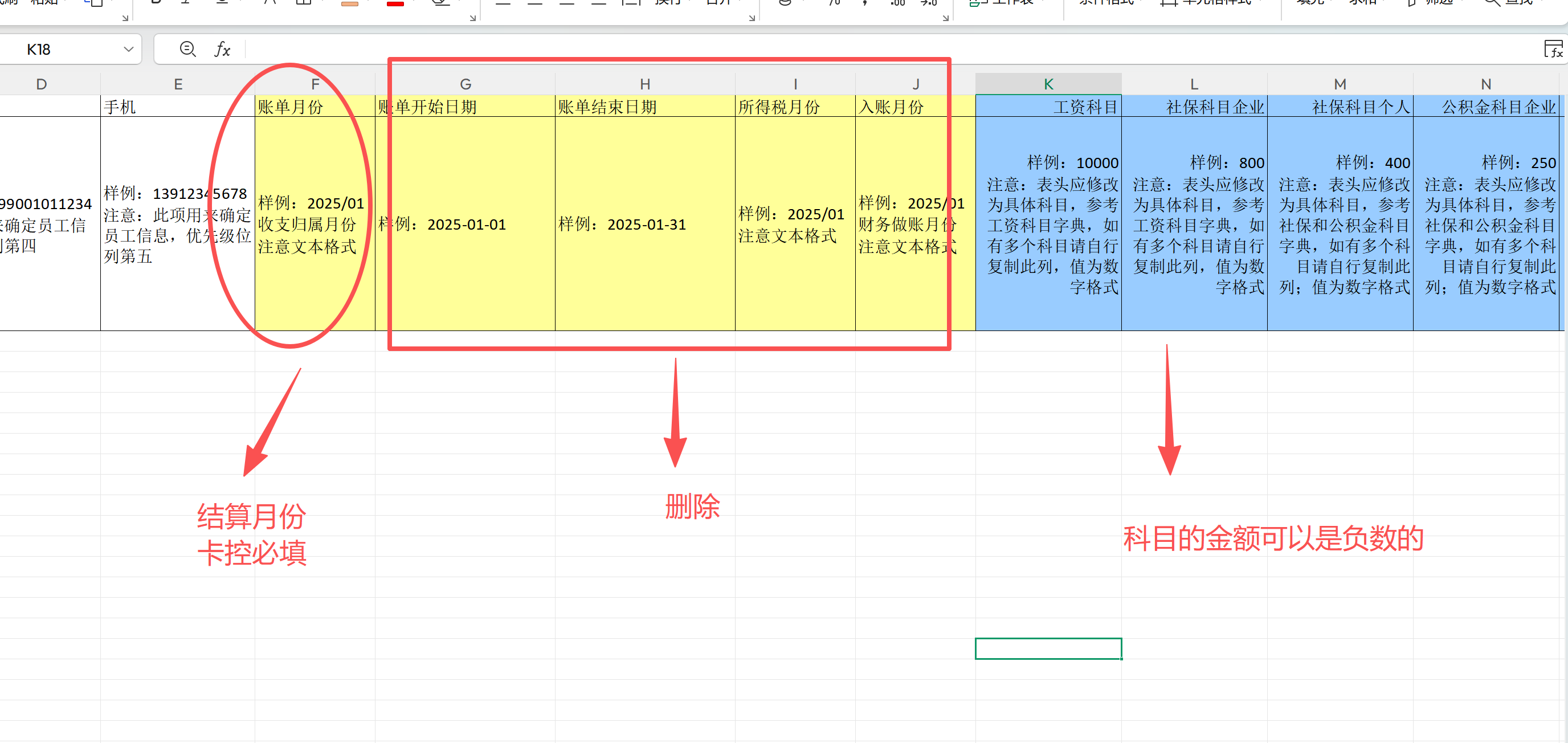Click the fx insert function icon
The height and width of the screenshot is (743, 1568).
point(222,50)
